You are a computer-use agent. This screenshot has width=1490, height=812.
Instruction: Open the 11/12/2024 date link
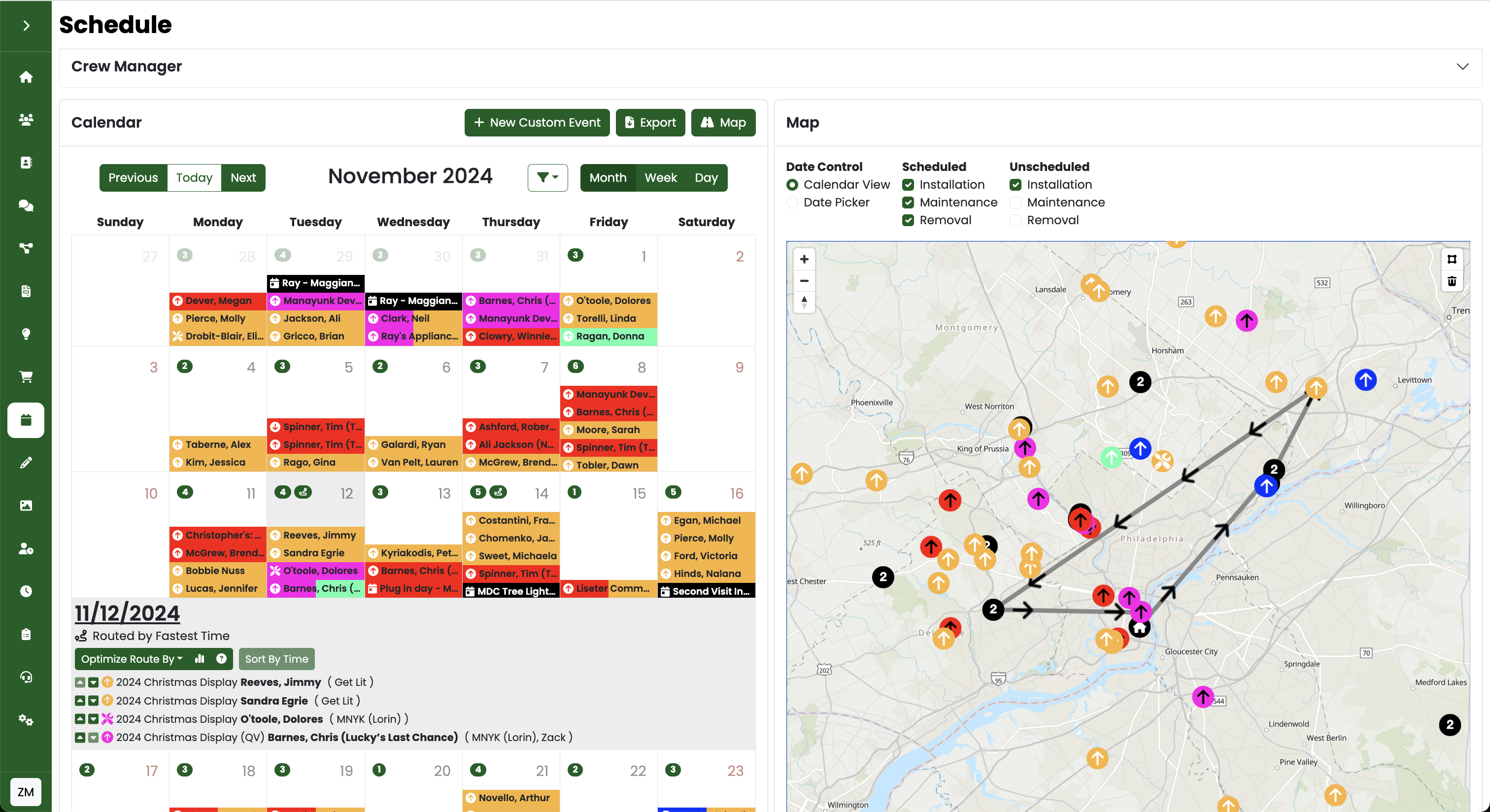pos(127,613)
